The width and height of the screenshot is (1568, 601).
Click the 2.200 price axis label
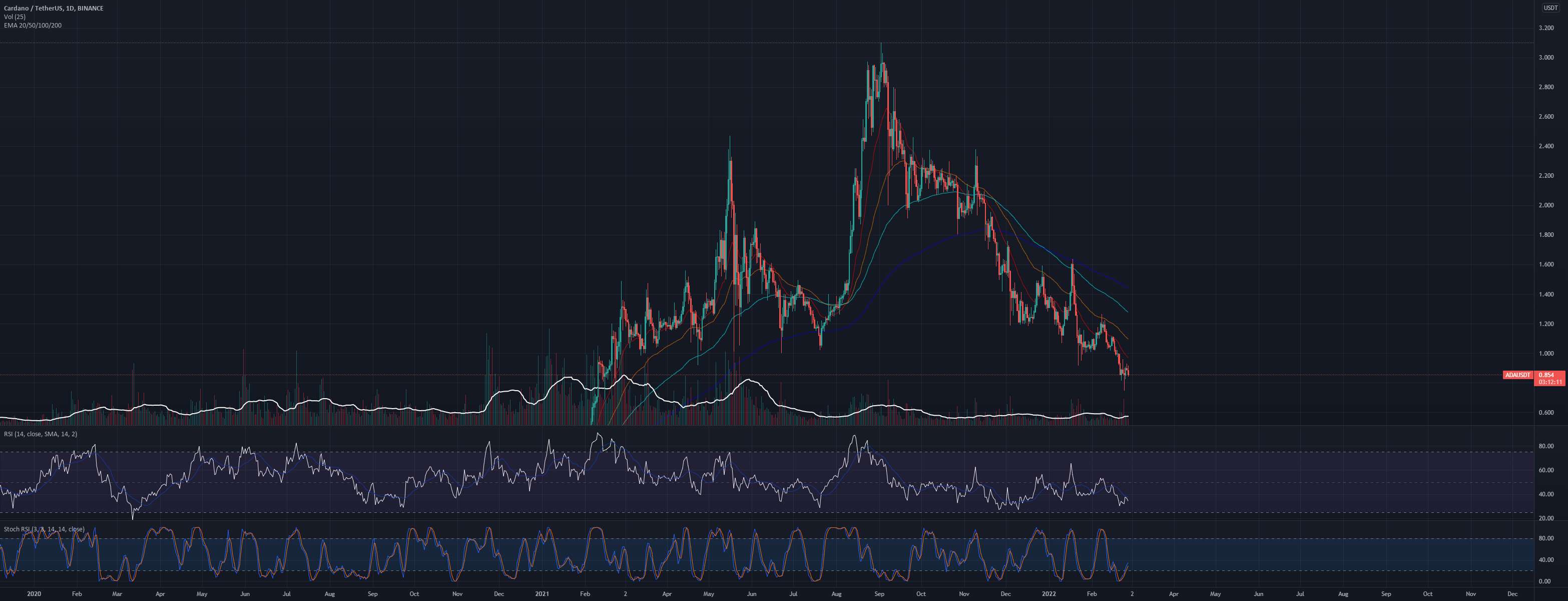click(1546, 176)
